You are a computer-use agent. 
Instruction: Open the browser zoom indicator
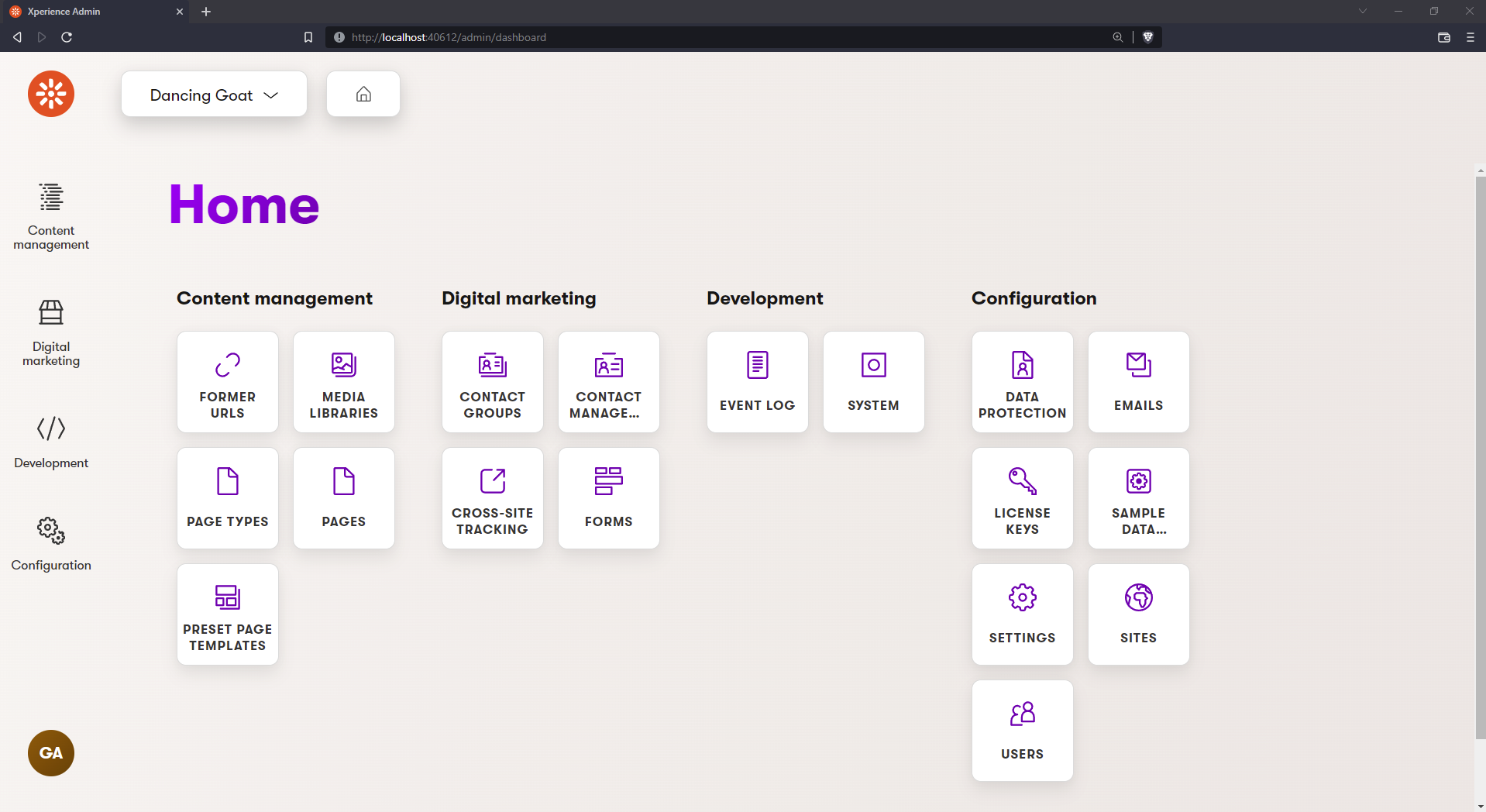pos(1118,37)
